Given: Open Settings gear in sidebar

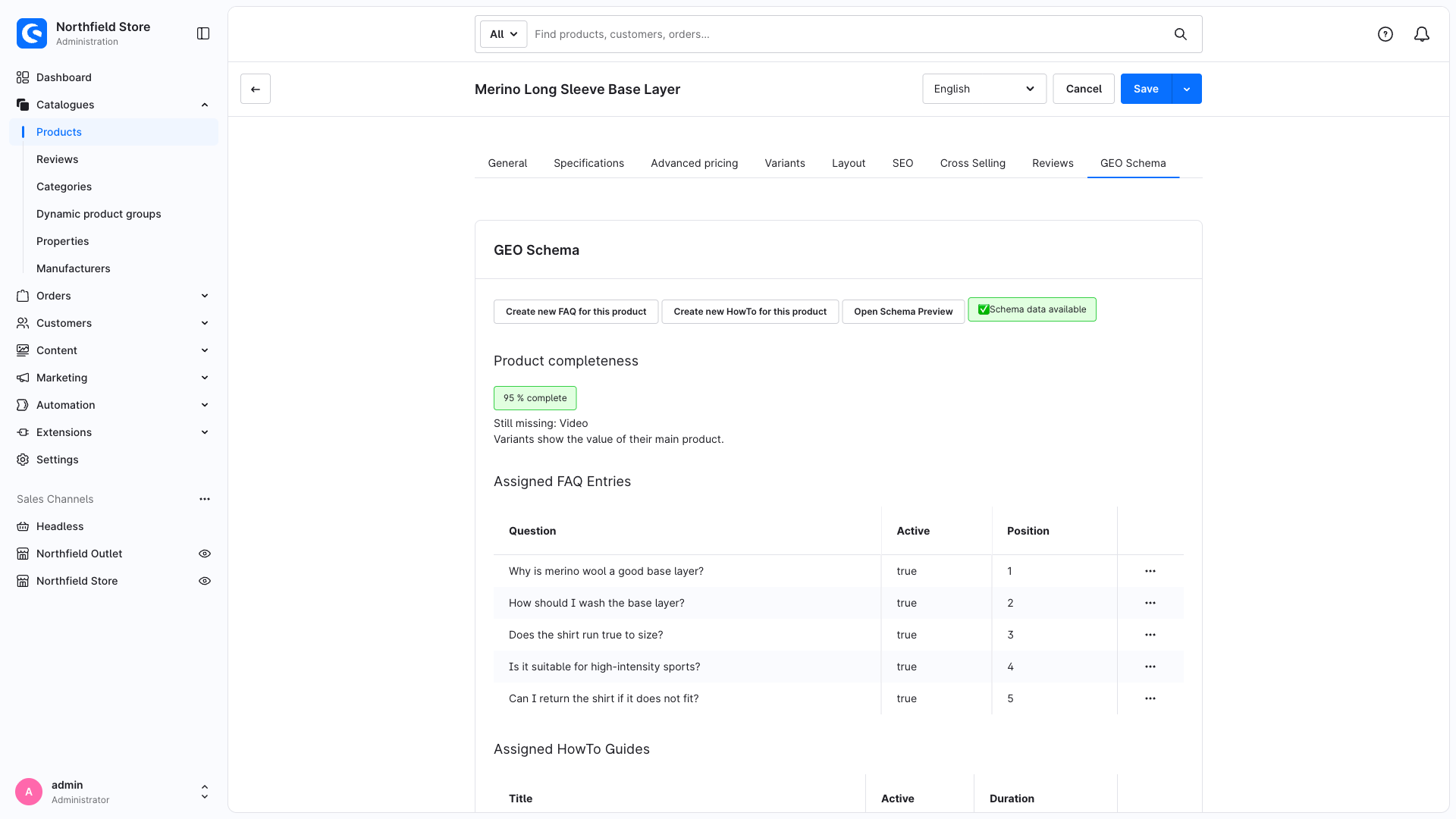Looking at the screenshot, I should (x=23, y=460).
